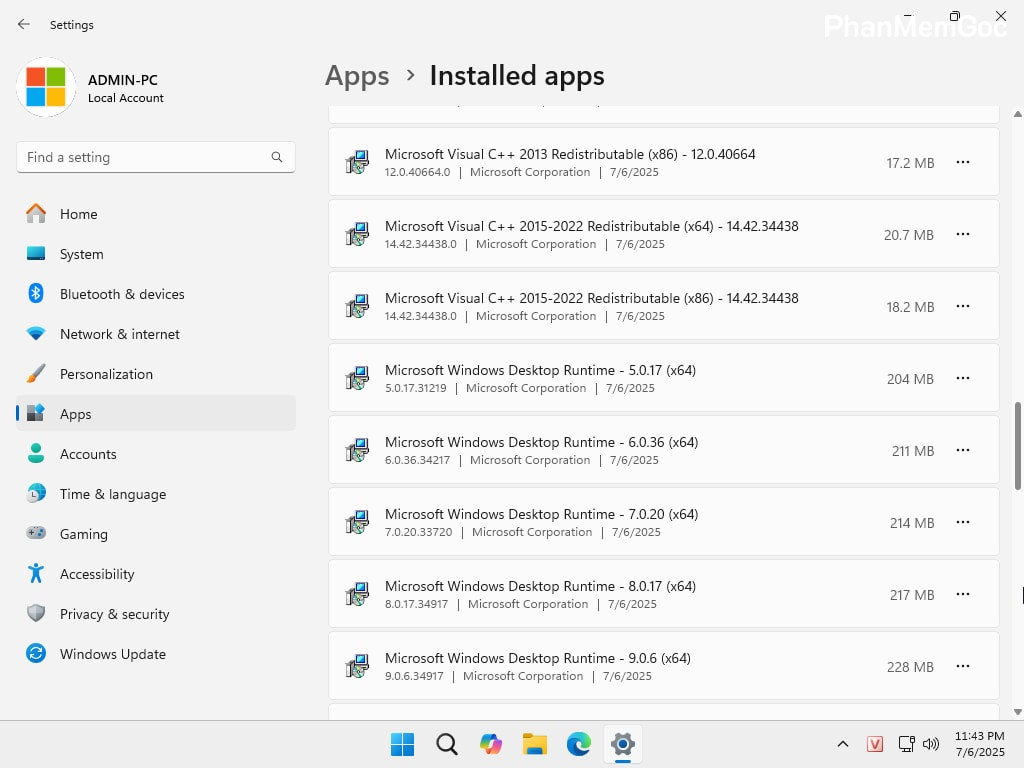Open Personalization via the paintbrush icon
Image resolution: width=1024 pixels, height=768 pixels.
tap(40, 374)
